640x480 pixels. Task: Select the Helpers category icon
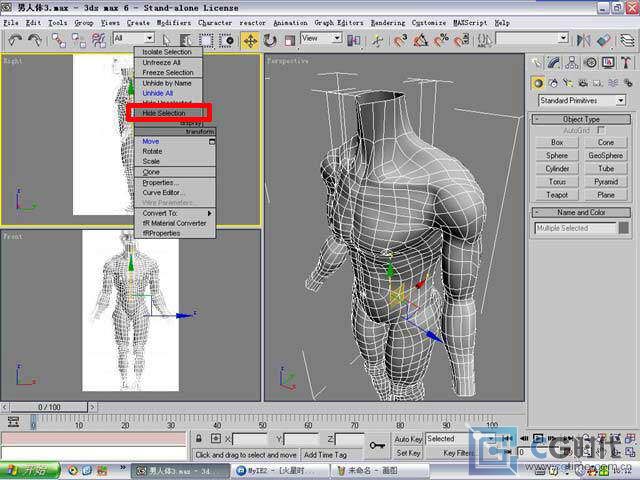(x=598, y=83)
